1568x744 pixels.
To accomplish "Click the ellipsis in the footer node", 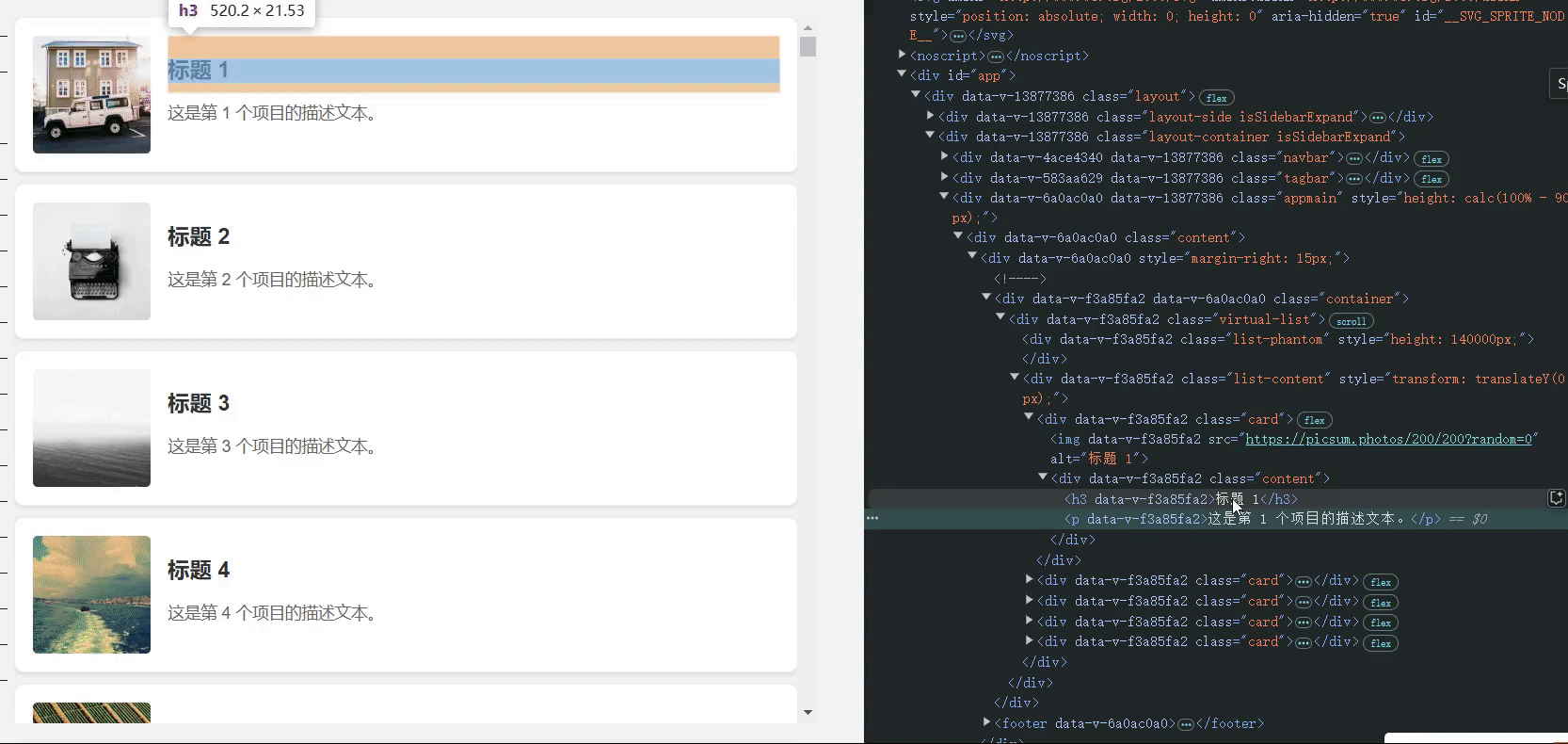I will pos(1186,724).
